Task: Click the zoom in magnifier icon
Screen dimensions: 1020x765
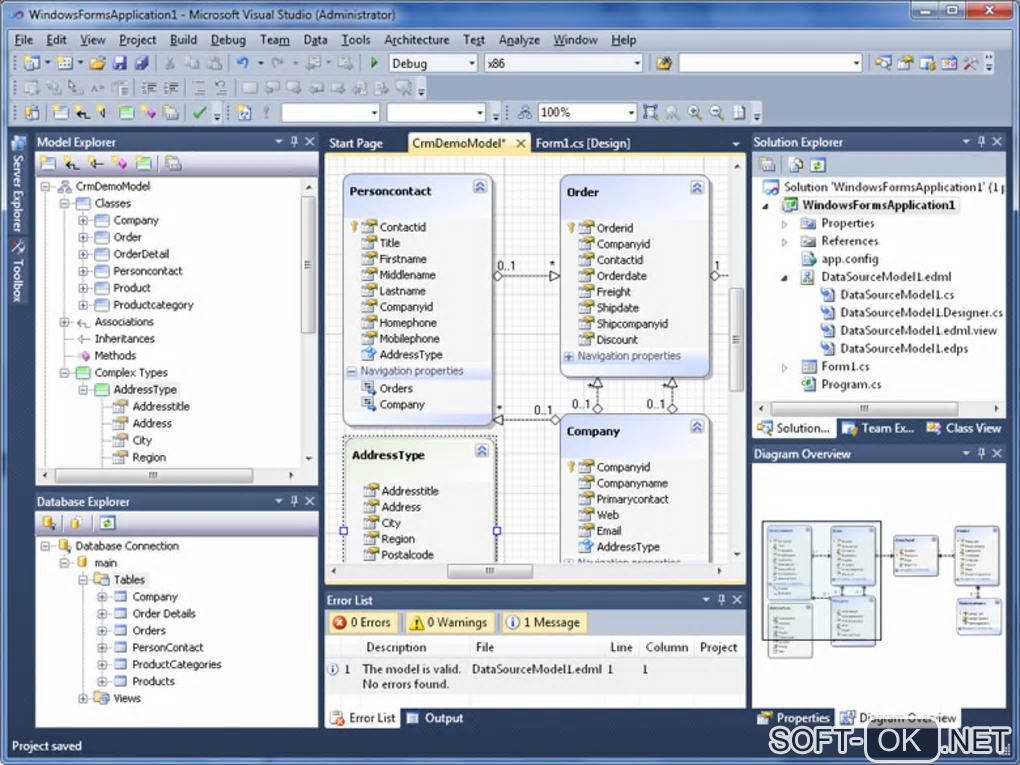Action: pyautogui.click(x=695, y=113)
